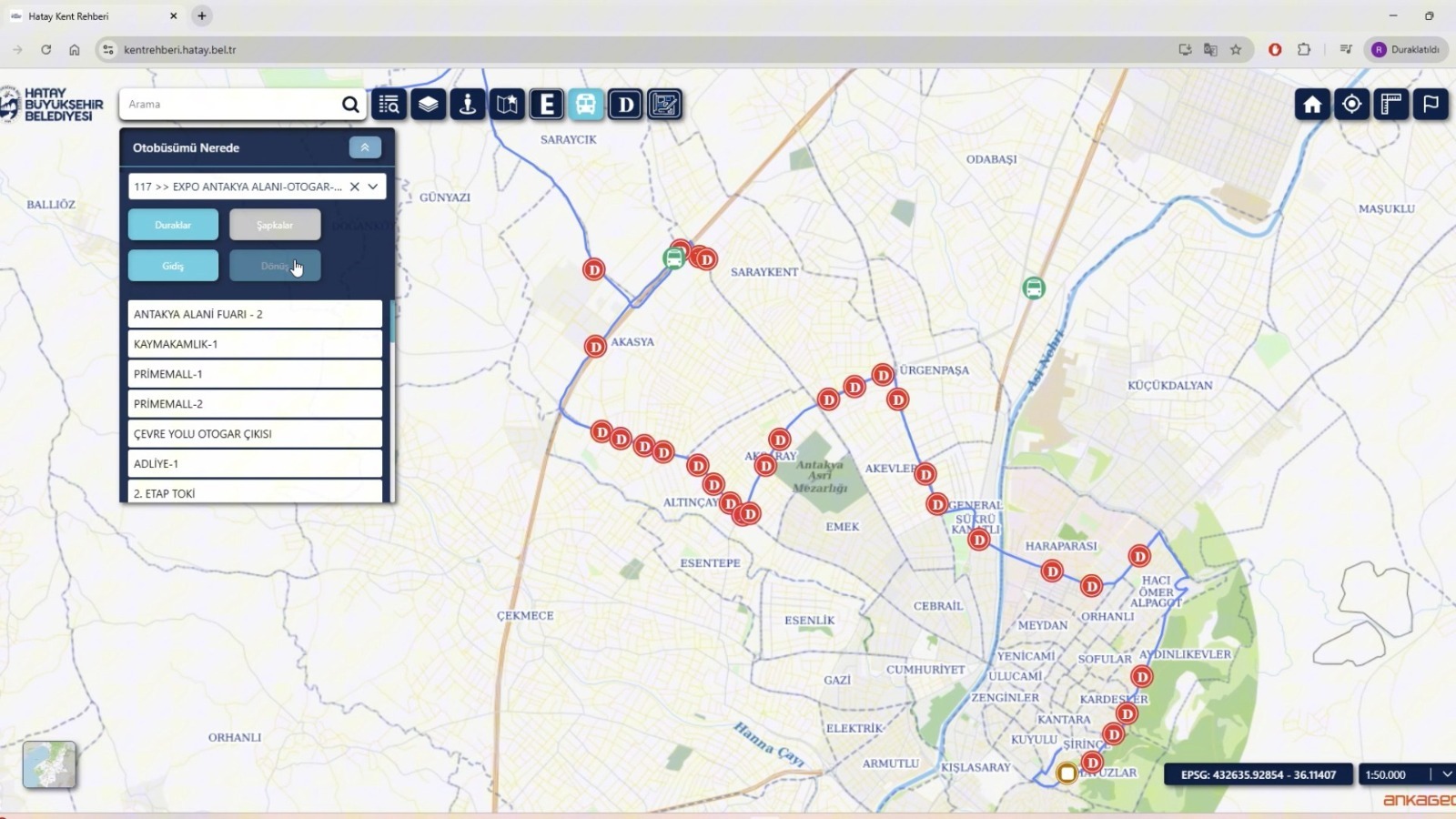The width and height of the screenshot is (1456, 819).
Task: Open the layers panel icon
Action: (x=428, y=105)
